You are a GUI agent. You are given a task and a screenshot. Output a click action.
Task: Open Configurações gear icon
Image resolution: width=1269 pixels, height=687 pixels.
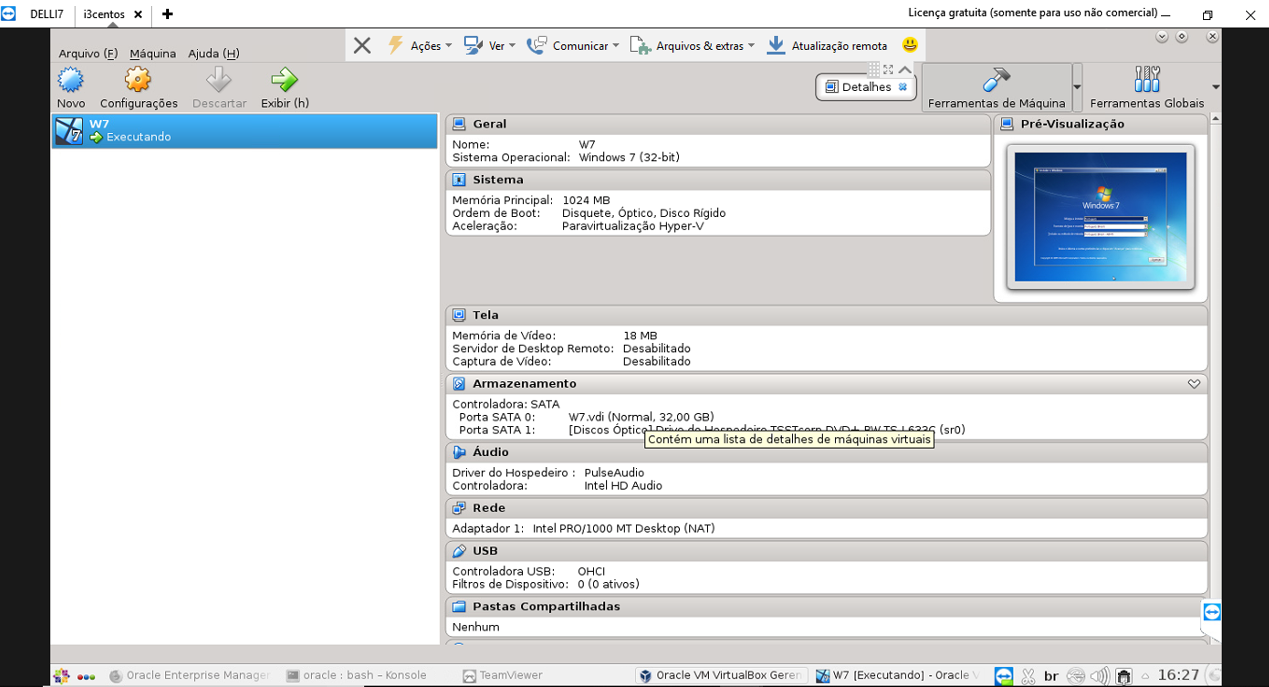click(x=138, y=80)
